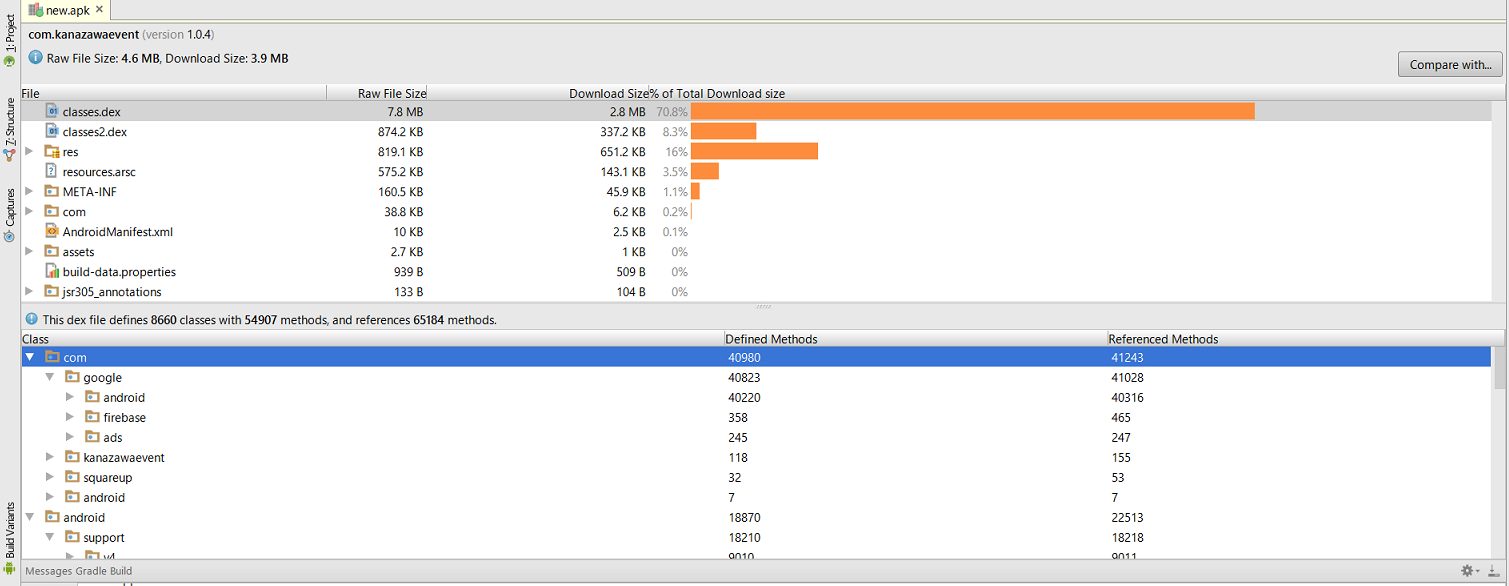This screenshot has height=586, width=1509.
Task: Click the assets folder icon
Action: coord(53,251)
